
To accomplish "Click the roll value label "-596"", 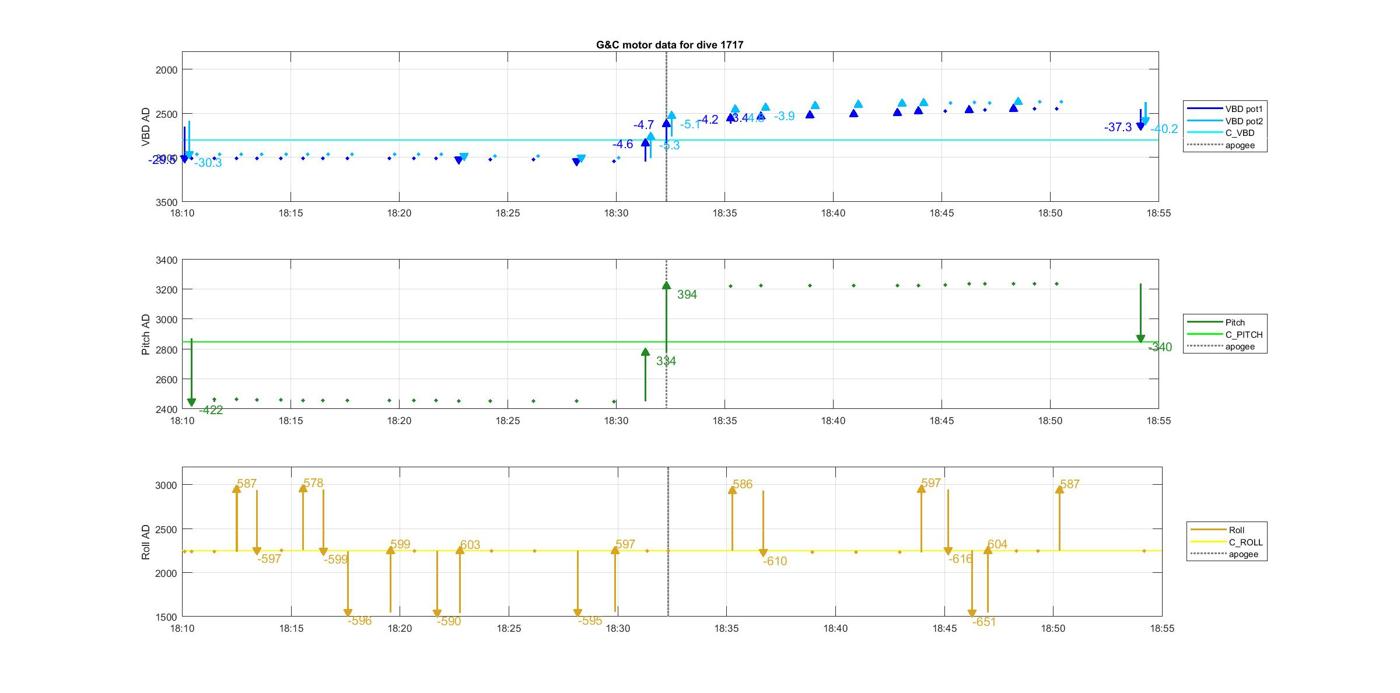I will coord(360,621).
